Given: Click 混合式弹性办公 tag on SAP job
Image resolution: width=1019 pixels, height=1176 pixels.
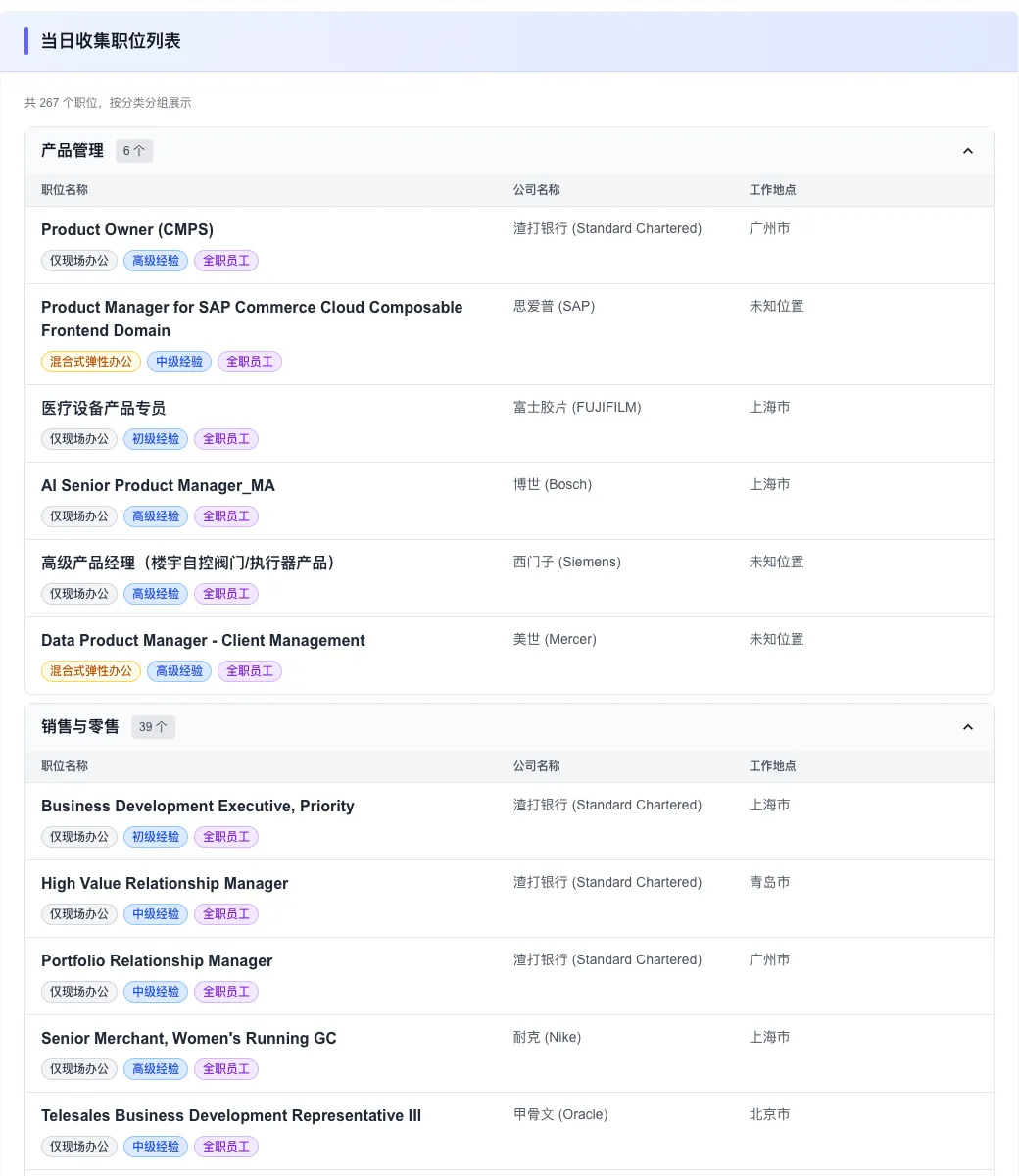Looking at the screenshot, I should (91, 362).
